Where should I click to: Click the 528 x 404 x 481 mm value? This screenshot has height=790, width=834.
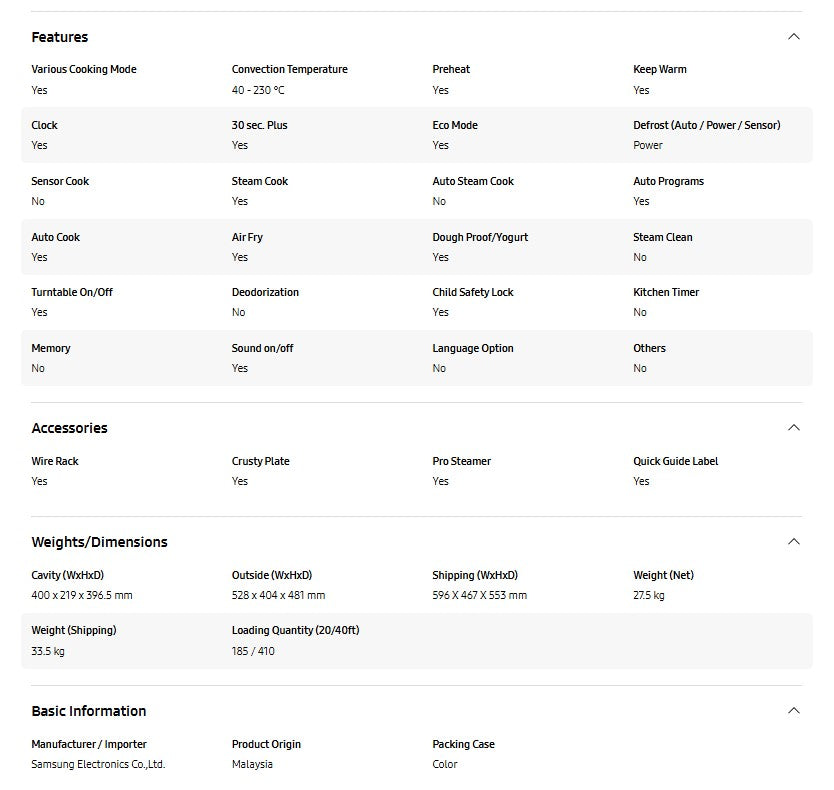click(278, 595)
